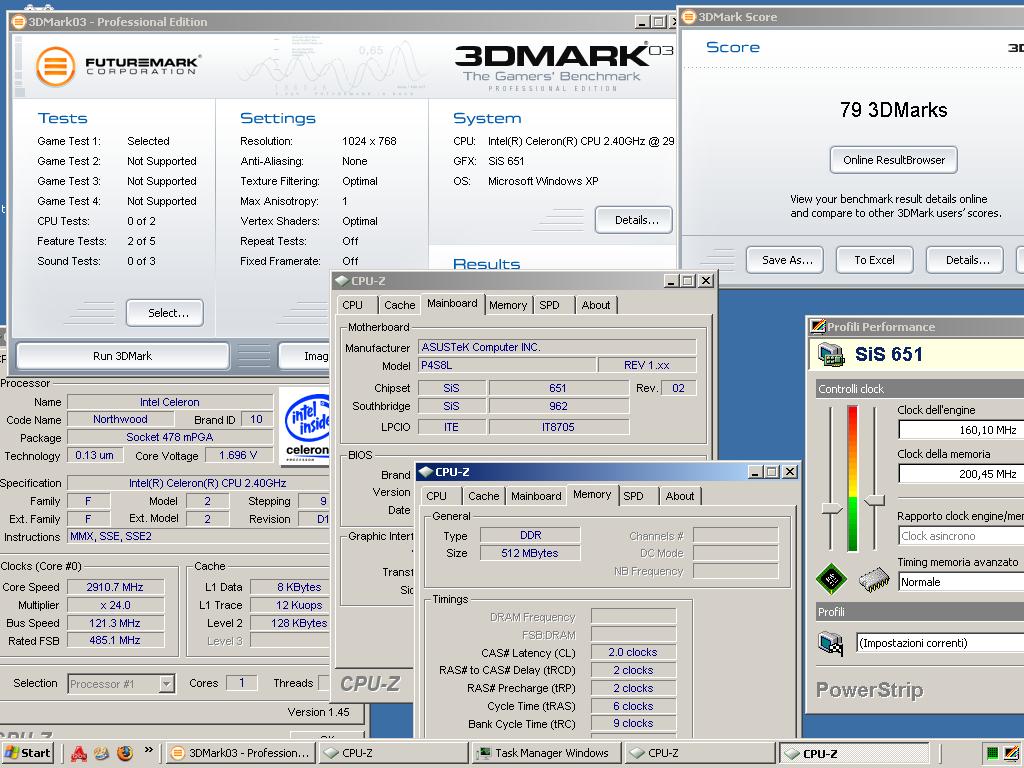Screen dimensions: 1024x768
Task: Click the Core Voltage value 1.696 V
Action: click(238, 455)
